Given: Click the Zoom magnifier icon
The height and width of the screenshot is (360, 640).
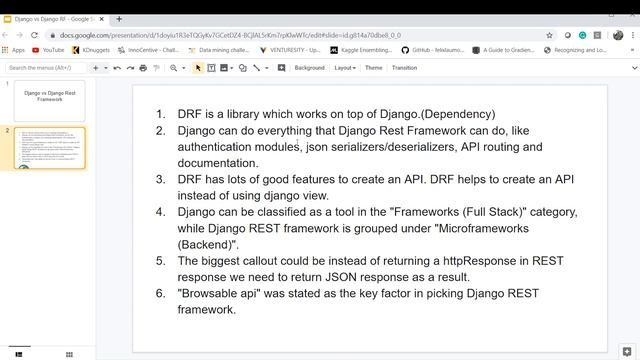Looking at the screenshot, I should coord(173,68).
